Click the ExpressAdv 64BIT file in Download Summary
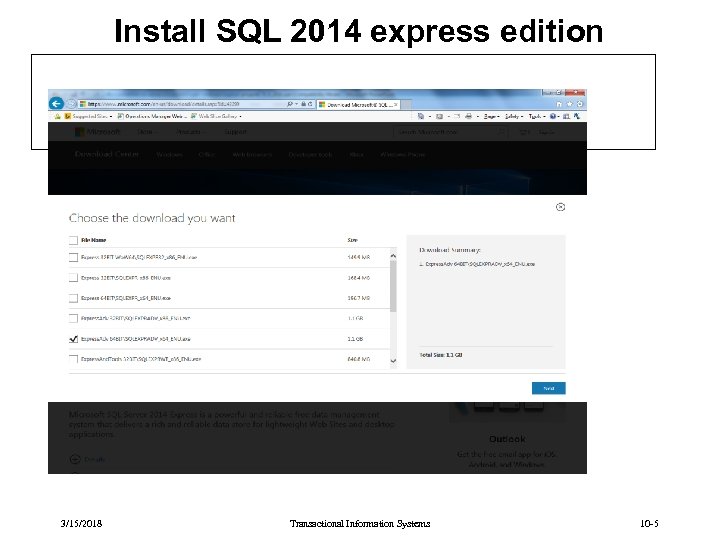720x540 pixels. (x=478, y=264)
